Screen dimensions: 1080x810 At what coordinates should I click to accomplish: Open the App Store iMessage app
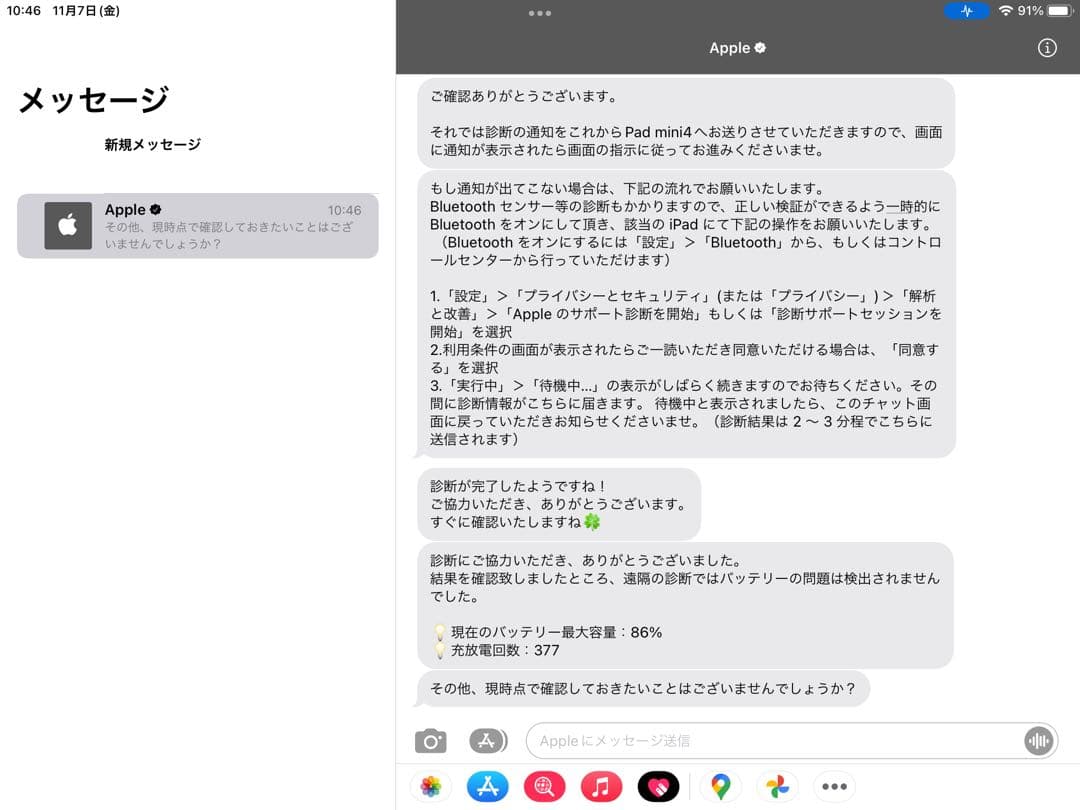point(487,787)
